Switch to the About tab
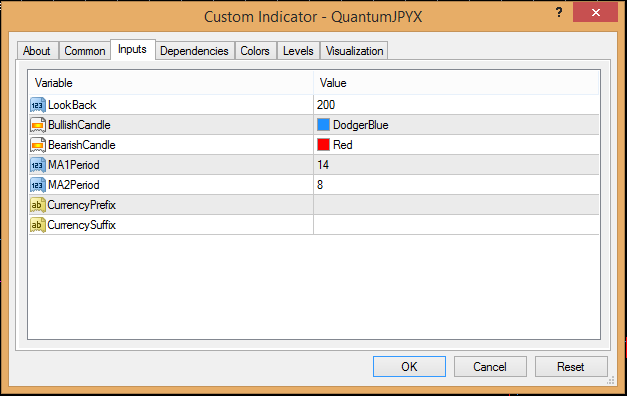The height and width of the screenshot is (396, 627). pyautogui.click(x=37, y=51)
